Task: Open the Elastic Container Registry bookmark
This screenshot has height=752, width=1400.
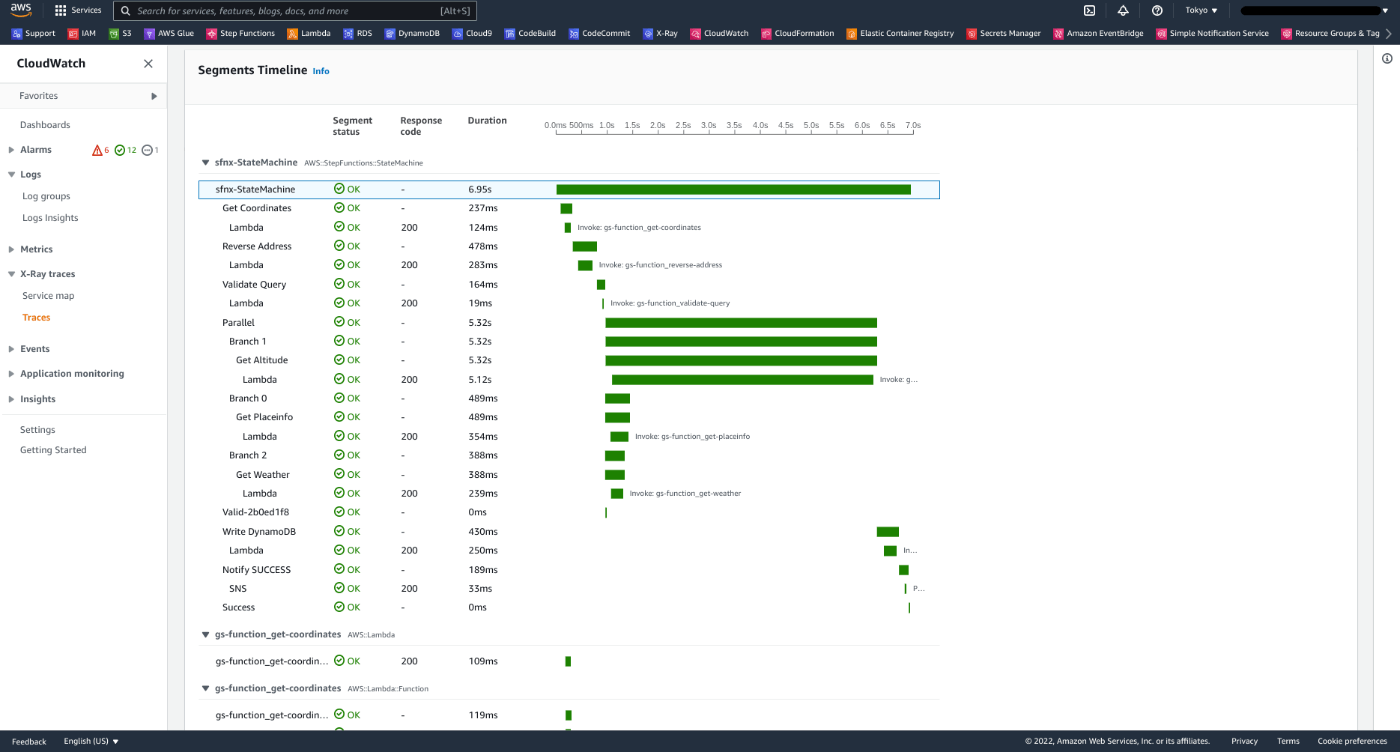Action: (x=900, y=33)
